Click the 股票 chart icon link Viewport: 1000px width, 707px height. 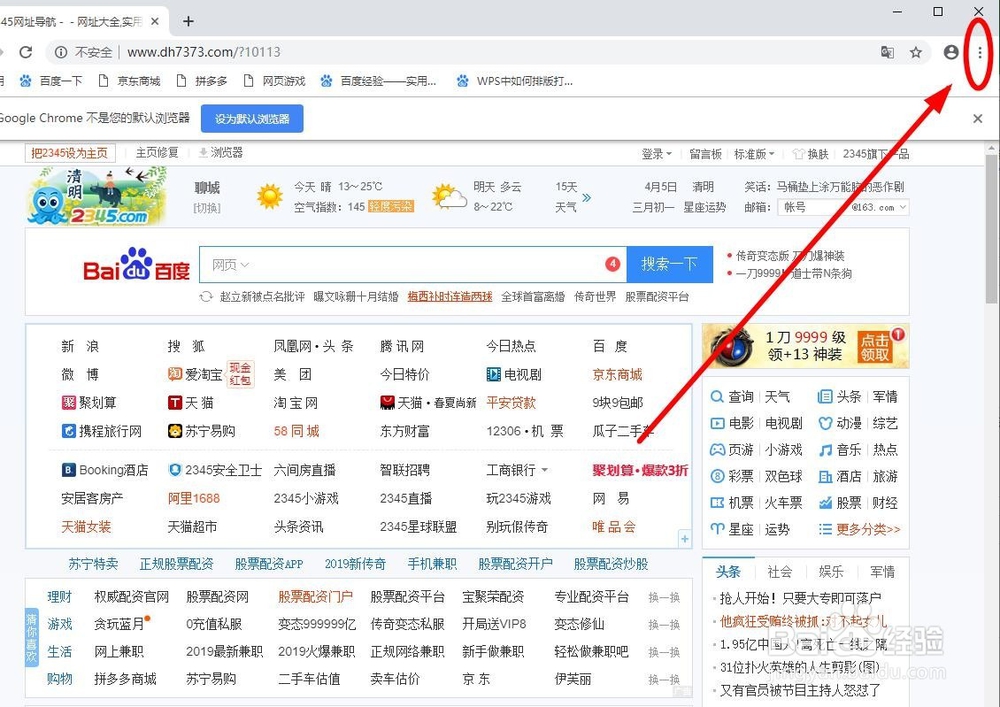click(840, 503)
